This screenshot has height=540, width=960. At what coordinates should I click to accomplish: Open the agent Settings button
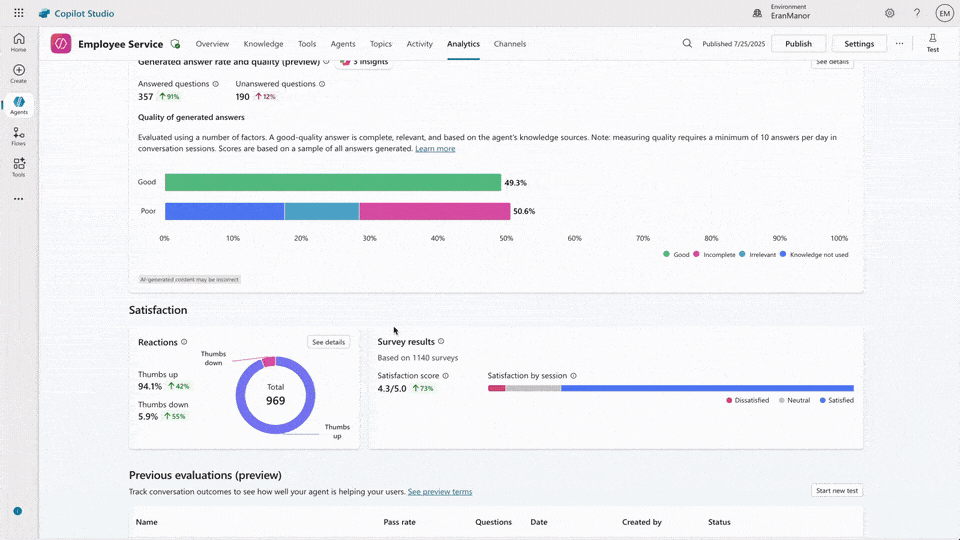pyautogui.click(x=859, y=43)
